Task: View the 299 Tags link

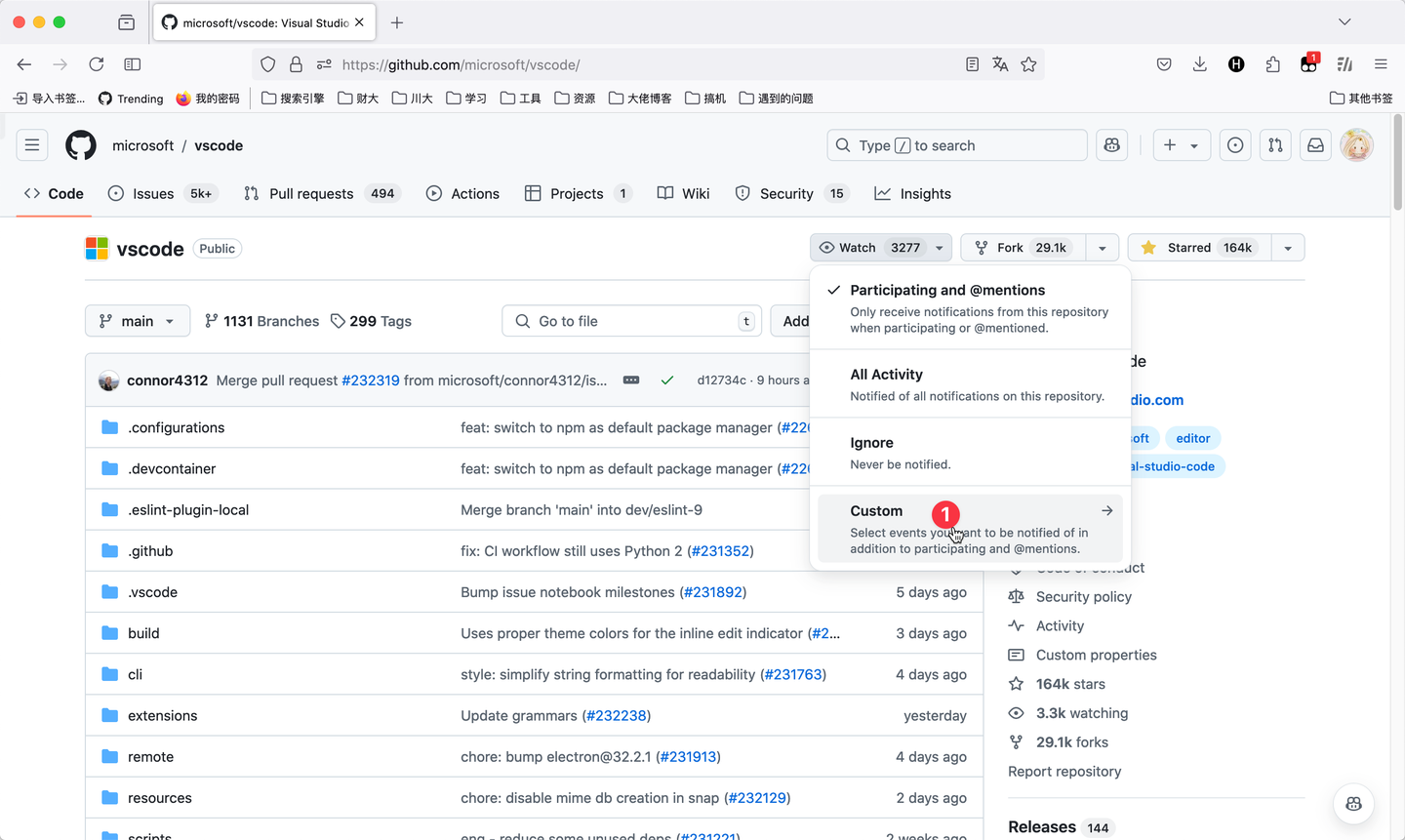Action: coord(371,321)
